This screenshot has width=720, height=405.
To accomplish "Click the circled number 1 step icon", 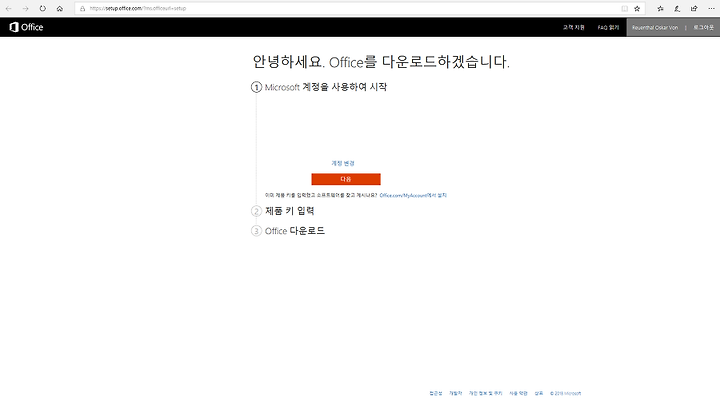I will [x=256, y=87].
